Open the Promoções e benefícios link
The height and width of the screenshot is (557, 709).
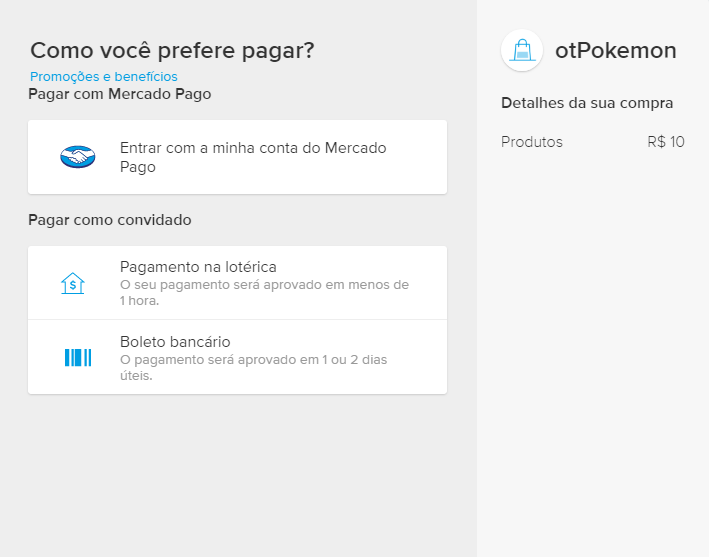click(x=104, y=76)
